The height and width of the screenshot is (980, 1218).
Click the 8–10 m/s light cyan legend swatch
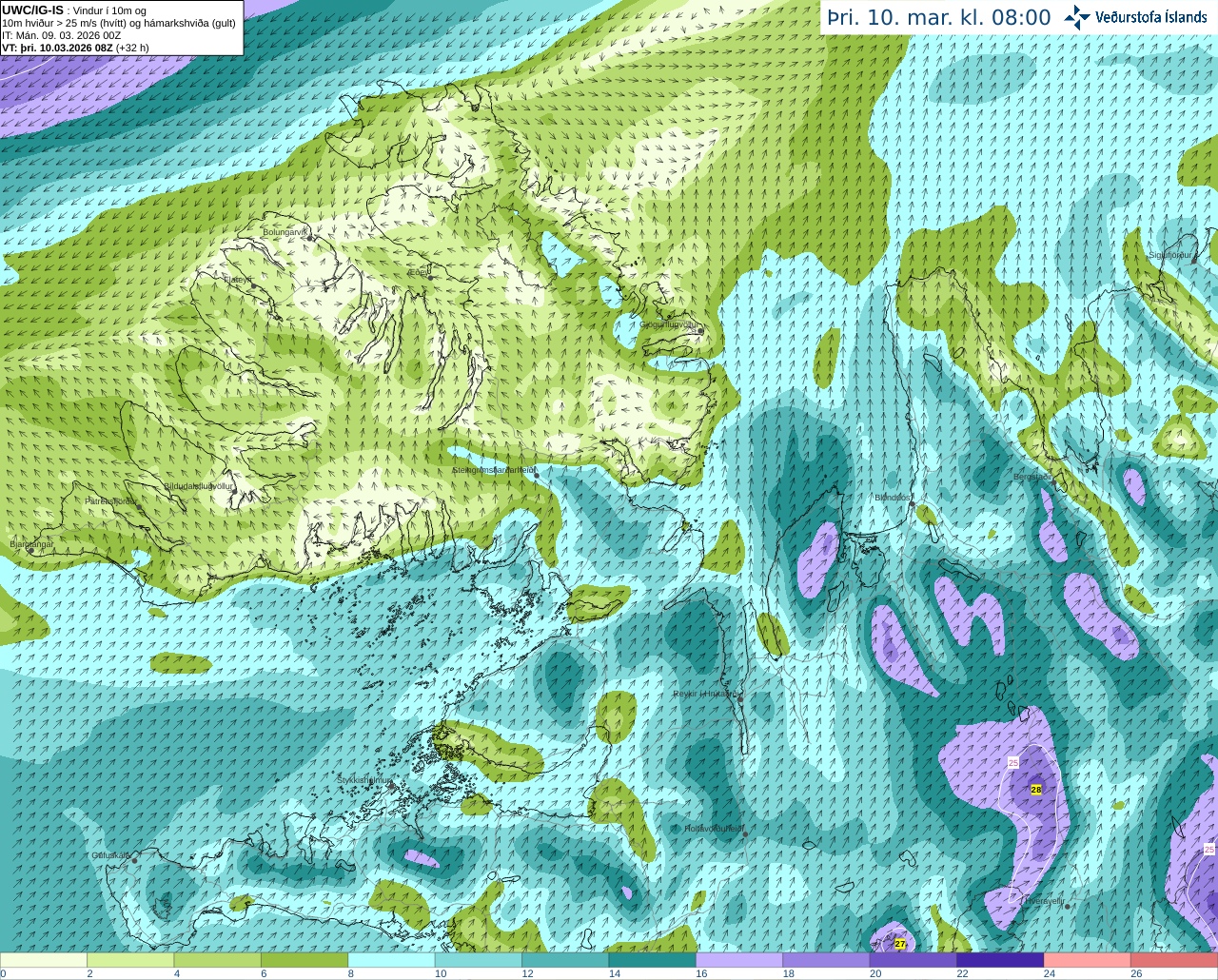pos(391,960)
